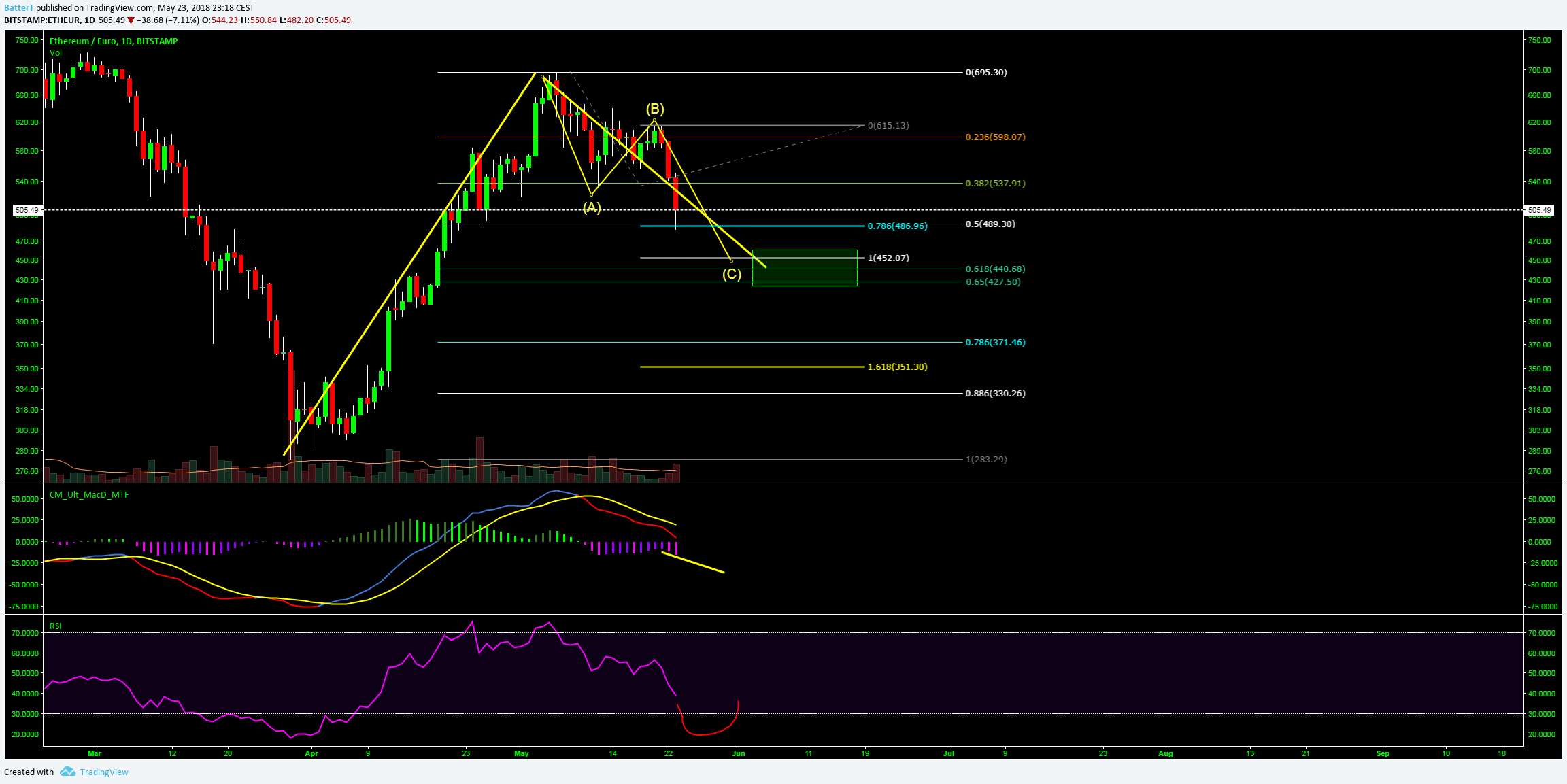
Task: Click the Vol indicator label
Action: (56, 53)
